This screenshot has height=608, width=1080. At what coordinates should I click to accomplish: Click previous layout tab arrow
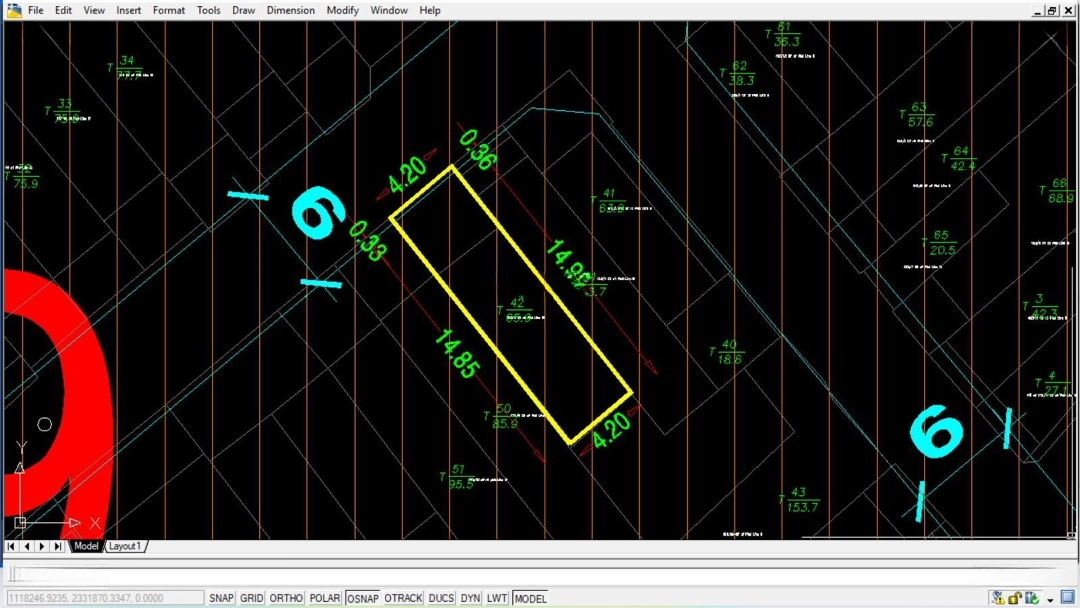pyautogui.click(x=26, y=547)
